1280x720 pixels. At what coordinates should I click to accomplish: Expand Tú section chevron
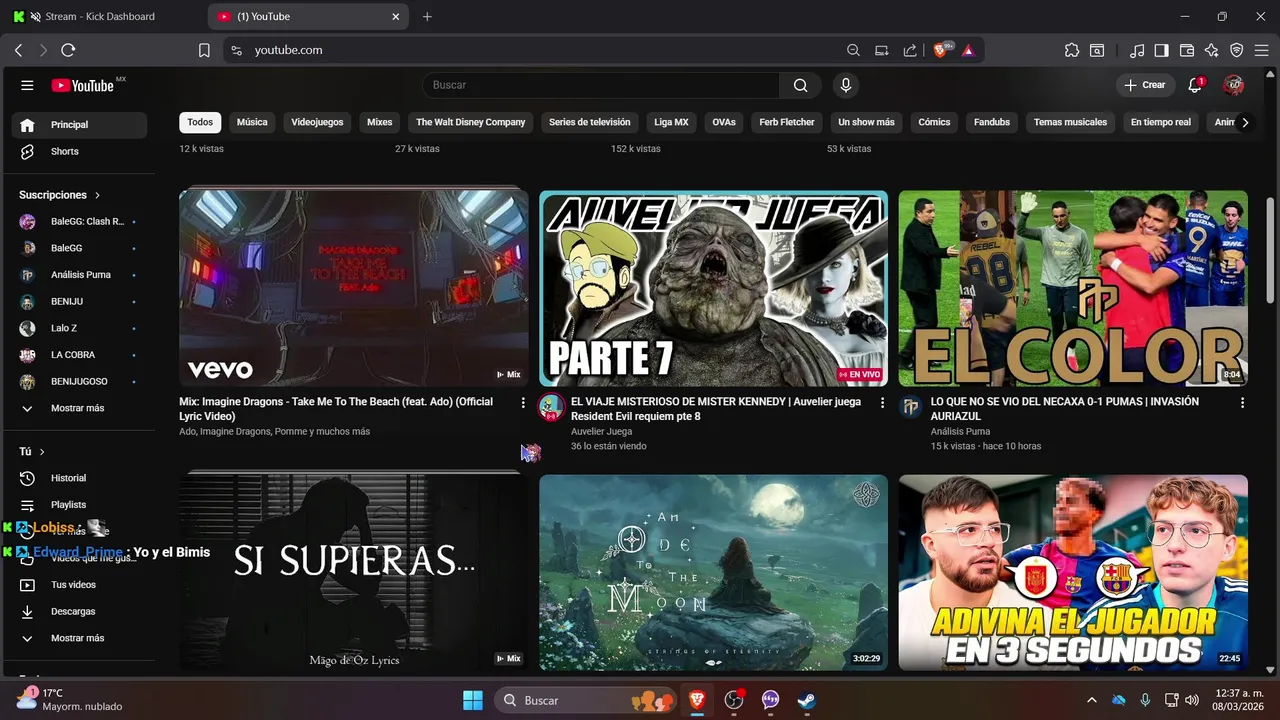(42, 452)
